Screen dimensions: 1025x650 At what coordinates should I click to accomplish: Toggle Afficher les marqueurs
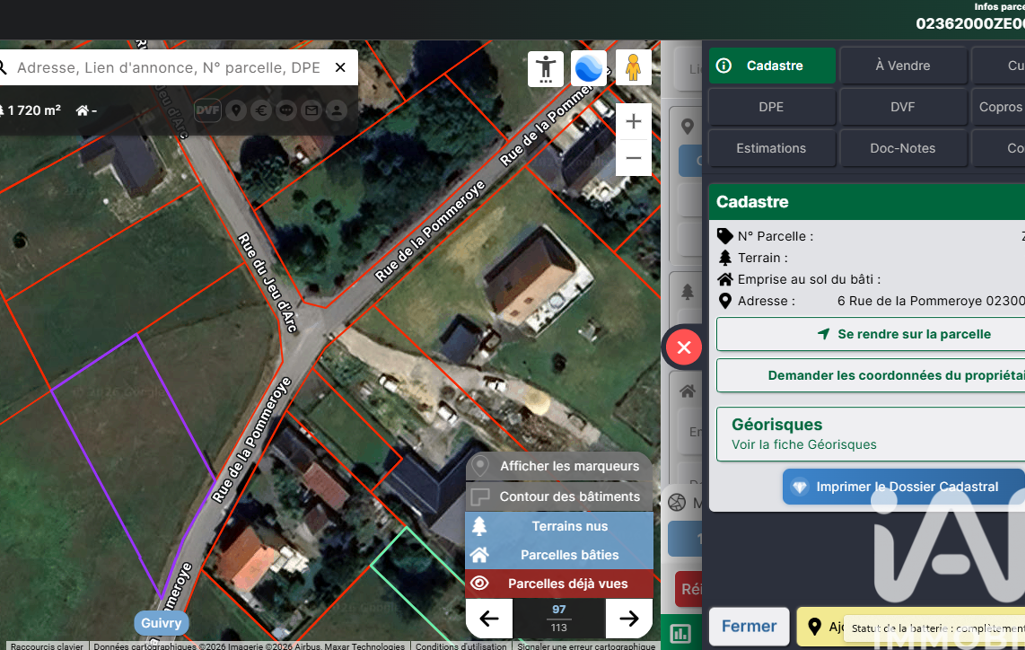(x=558, y=466)
